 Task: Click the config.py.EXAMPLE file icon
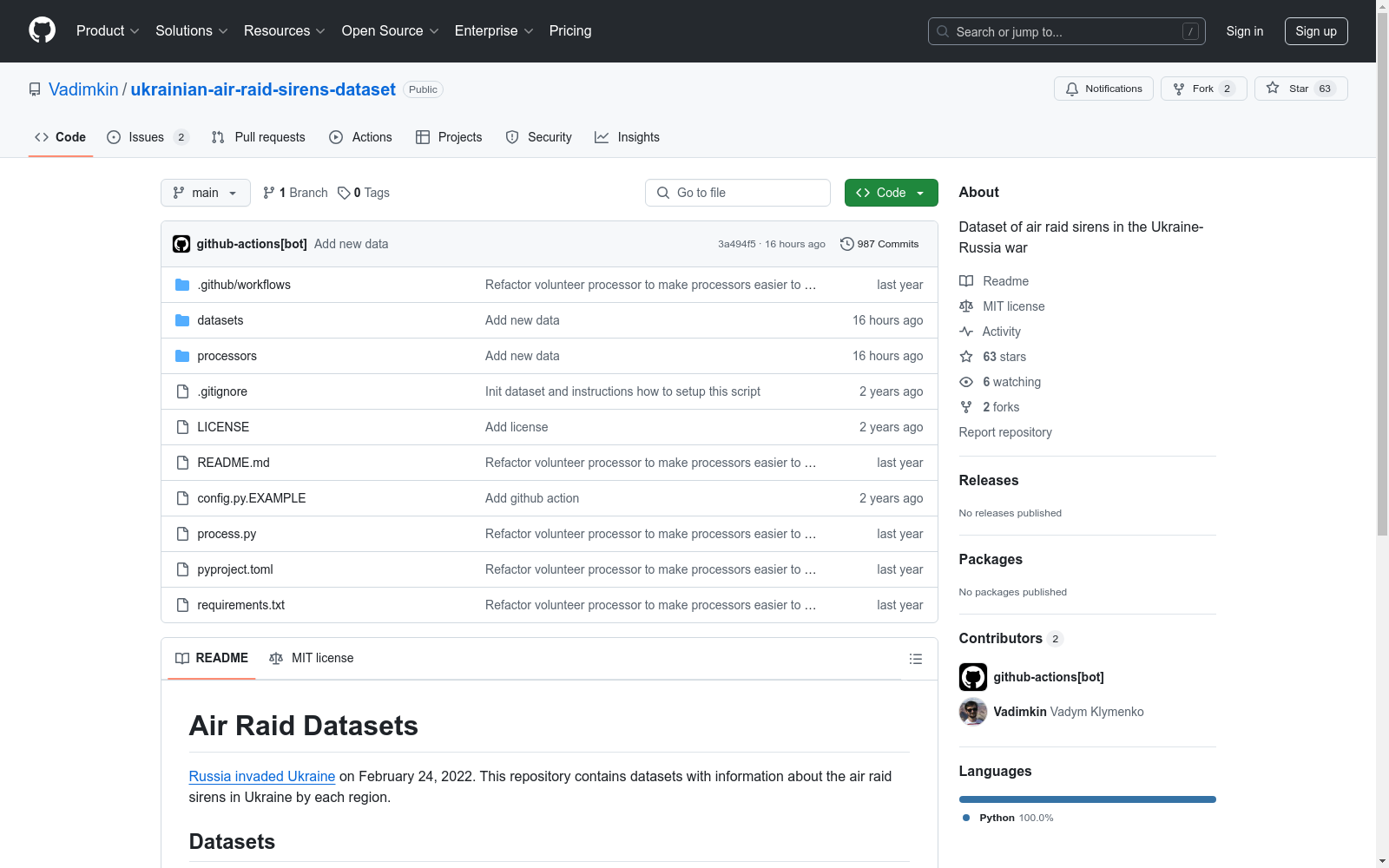click(182, 498)
